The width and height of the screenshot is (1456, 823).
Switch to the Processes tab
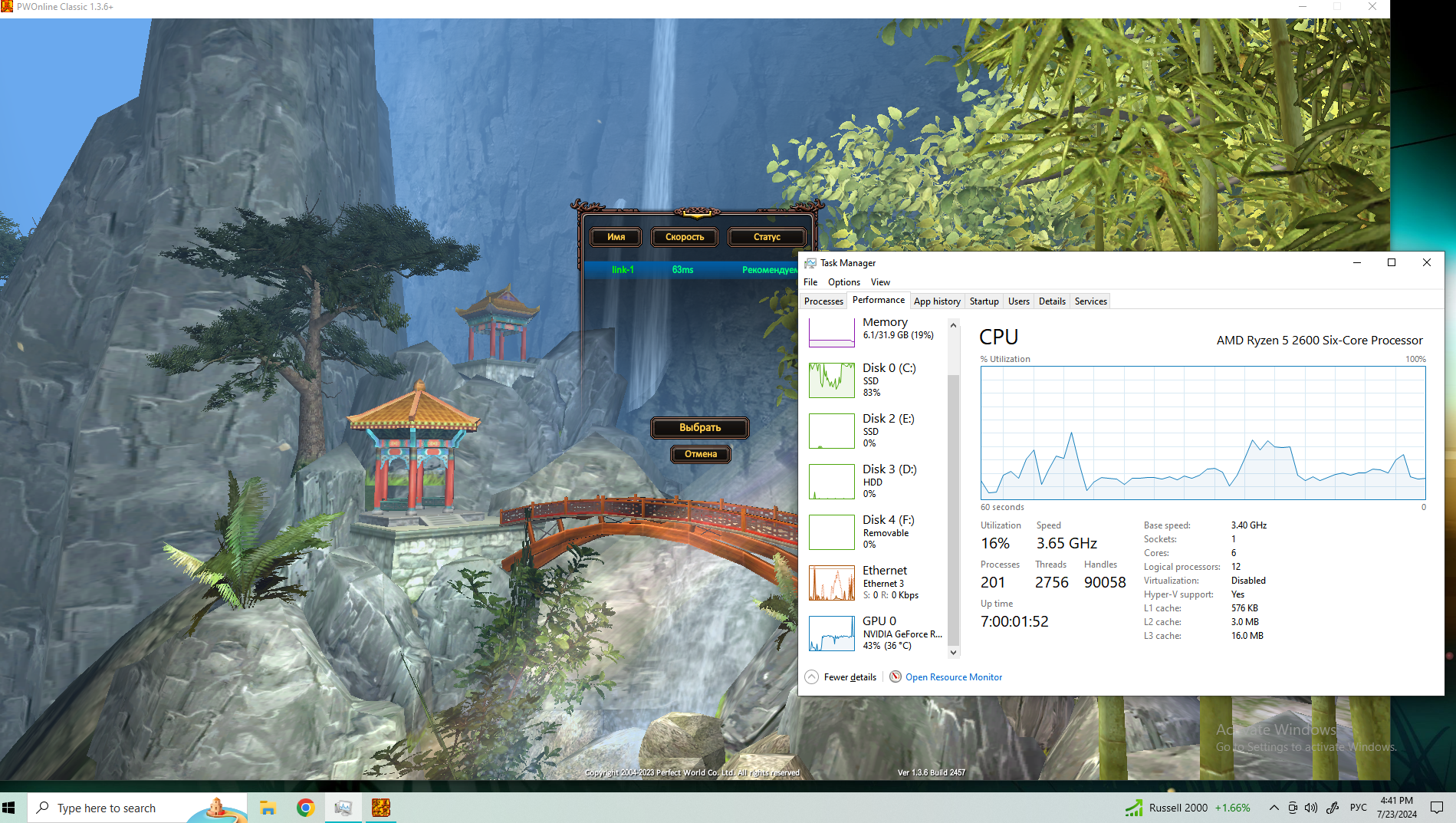click(x=823, y=301)
